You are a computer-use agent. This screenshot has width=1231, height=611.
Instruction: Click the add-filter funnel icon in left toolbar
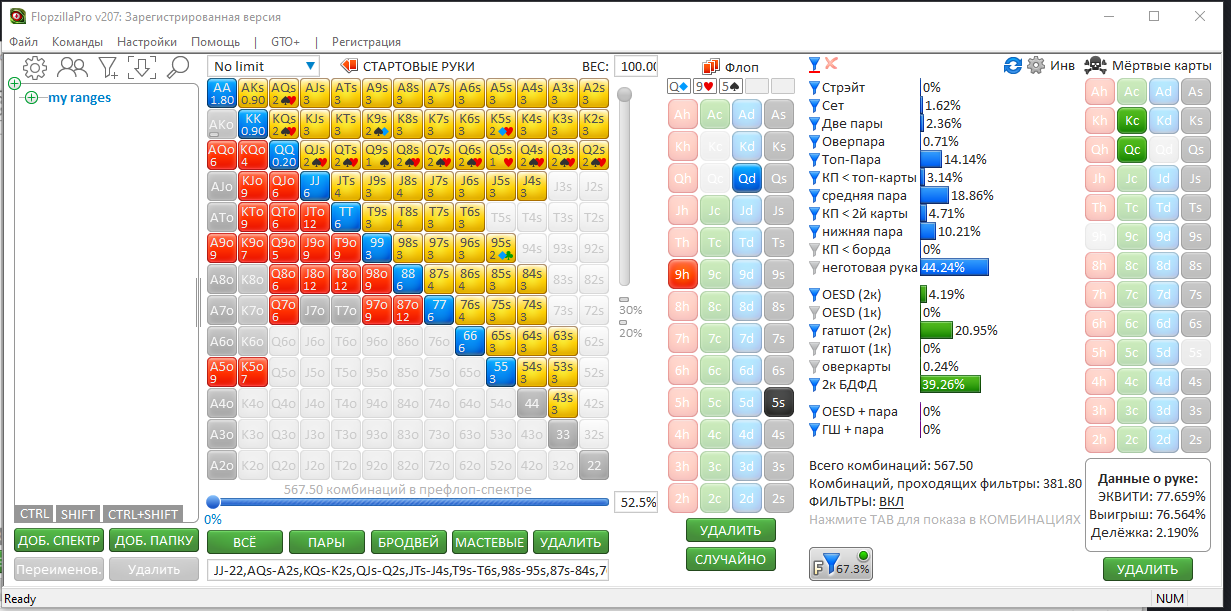tap(108, 67)
